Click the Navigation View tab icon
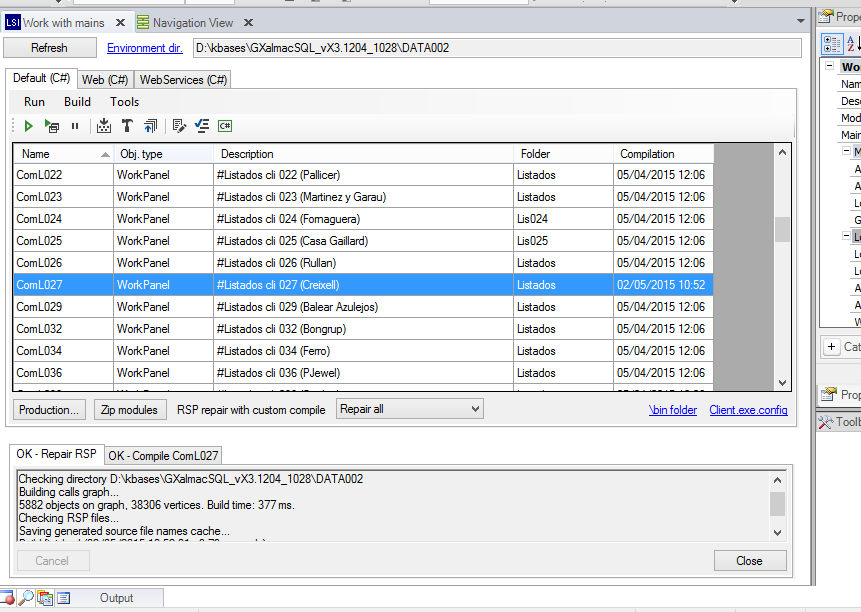This screenshot has height=612, width=861. point(143,23)
